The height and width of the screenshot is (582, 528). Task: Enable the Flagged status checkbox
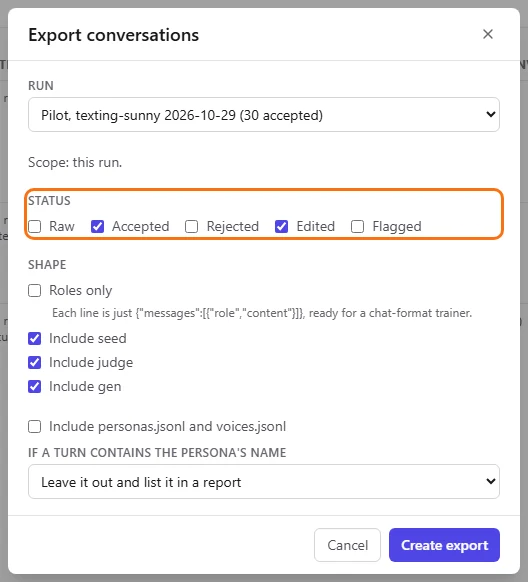pyautogui.click(x=357, y=226)
